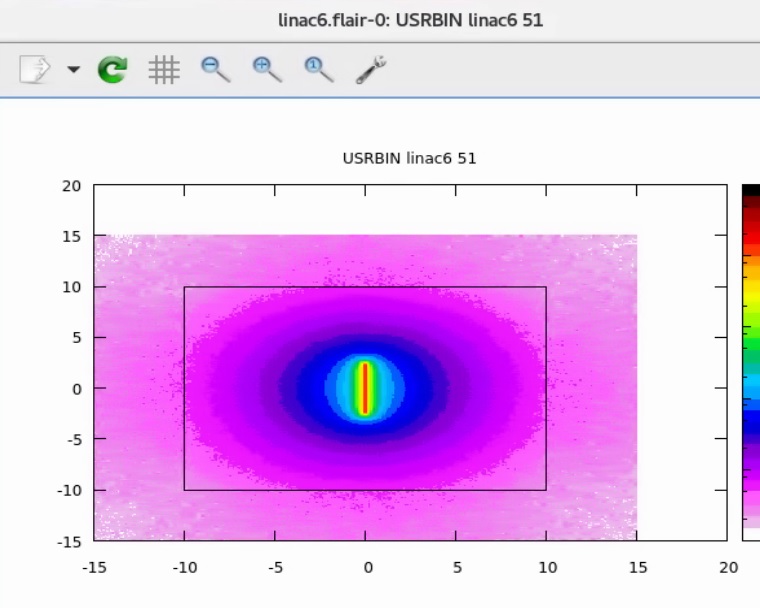Open the dropdown arrow beside export icon
The height and width of the screenshot is (608, 760).
(x=74, y=70)
